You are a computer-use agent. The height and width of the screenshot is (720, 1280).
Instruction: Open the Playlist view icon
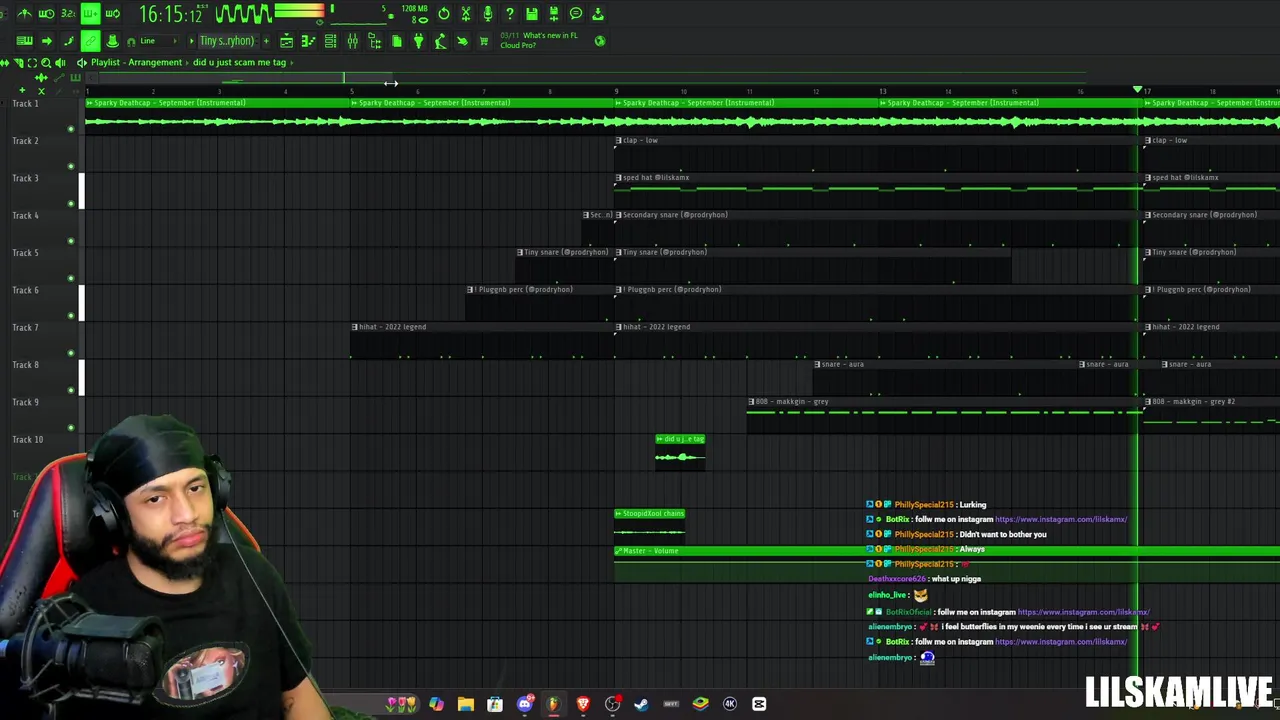click(x=287, y=41)
